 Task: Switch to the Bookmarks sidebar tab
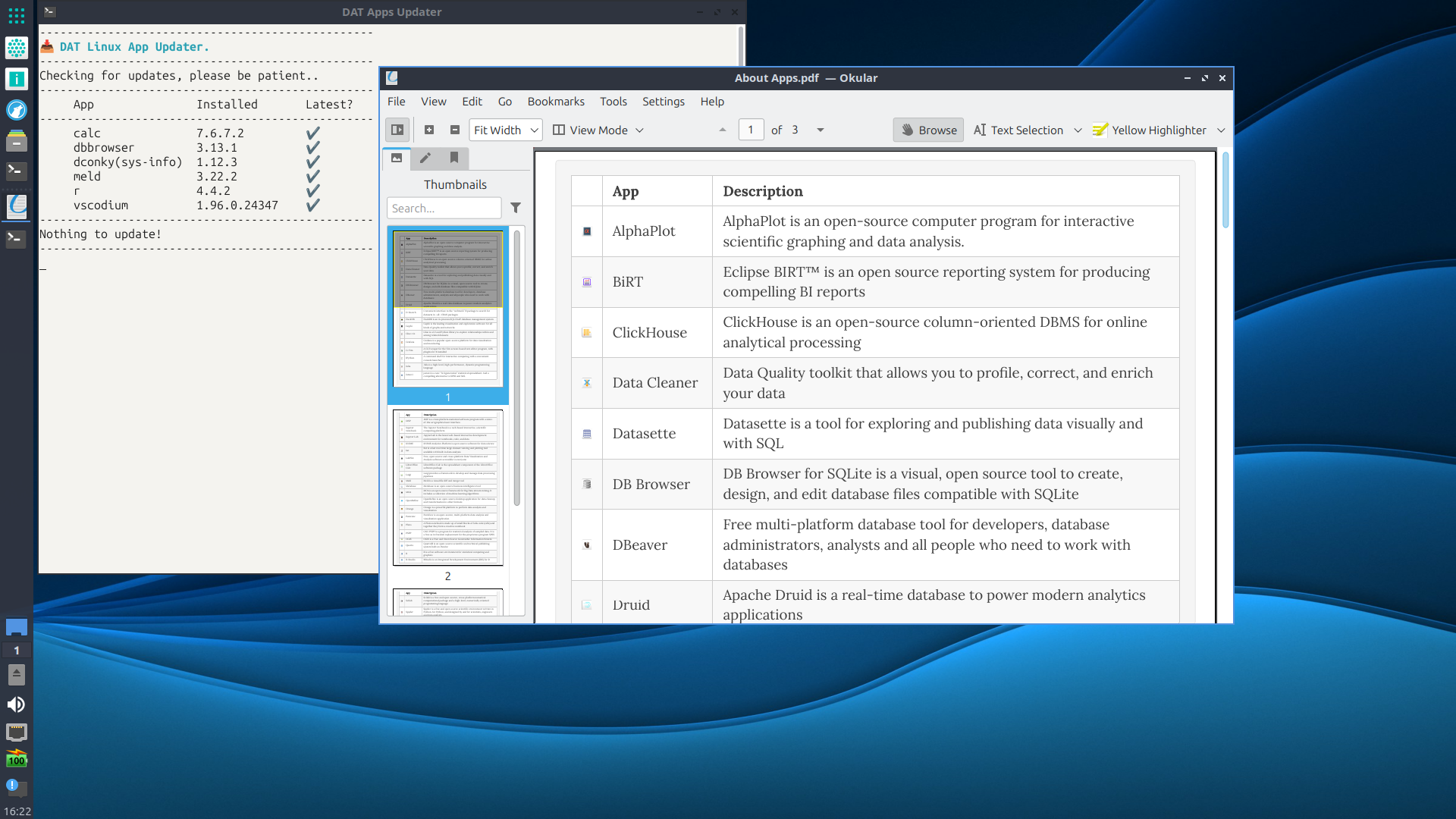click(x=454, y=158)
